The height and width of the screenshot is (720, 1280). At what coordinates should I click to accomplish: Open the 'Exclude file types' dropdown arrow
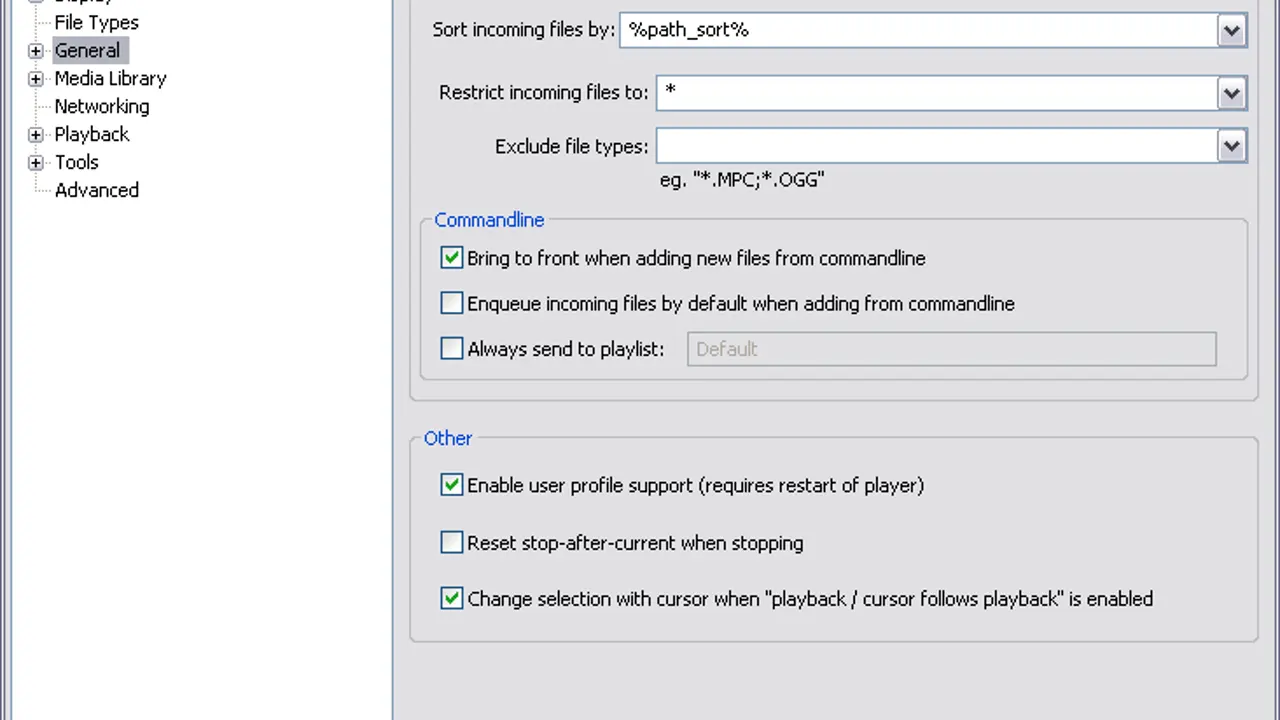(x=1231, y=147)
